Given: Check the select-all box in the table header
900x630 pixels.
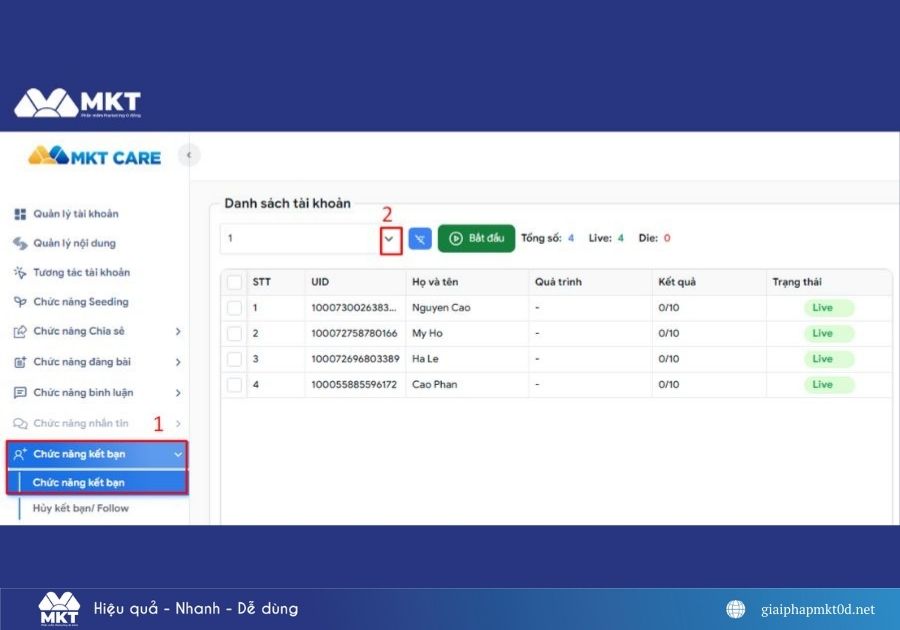Looking at the screenshot, I should click(235, 282).
